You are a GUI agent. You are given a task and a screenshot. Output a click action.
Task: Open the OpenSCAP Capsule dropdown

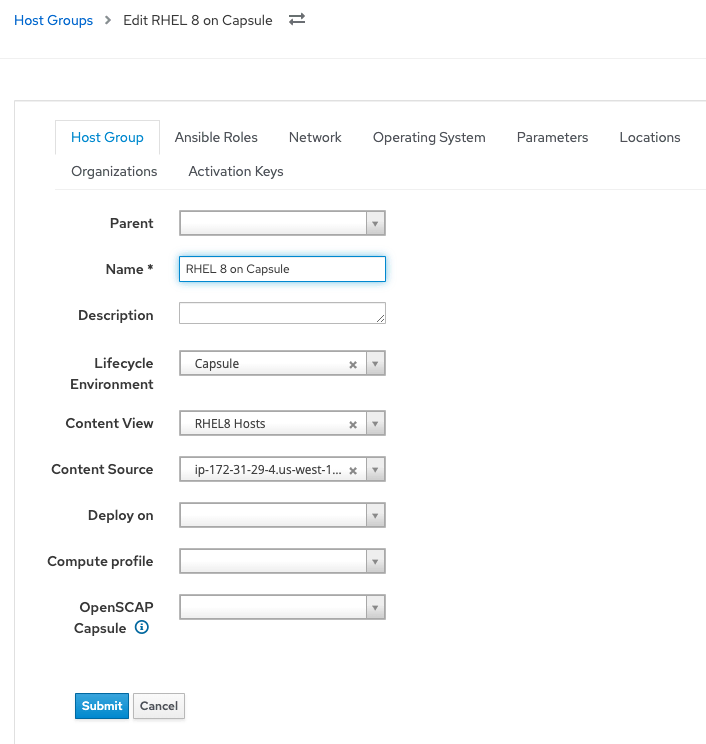282,607
